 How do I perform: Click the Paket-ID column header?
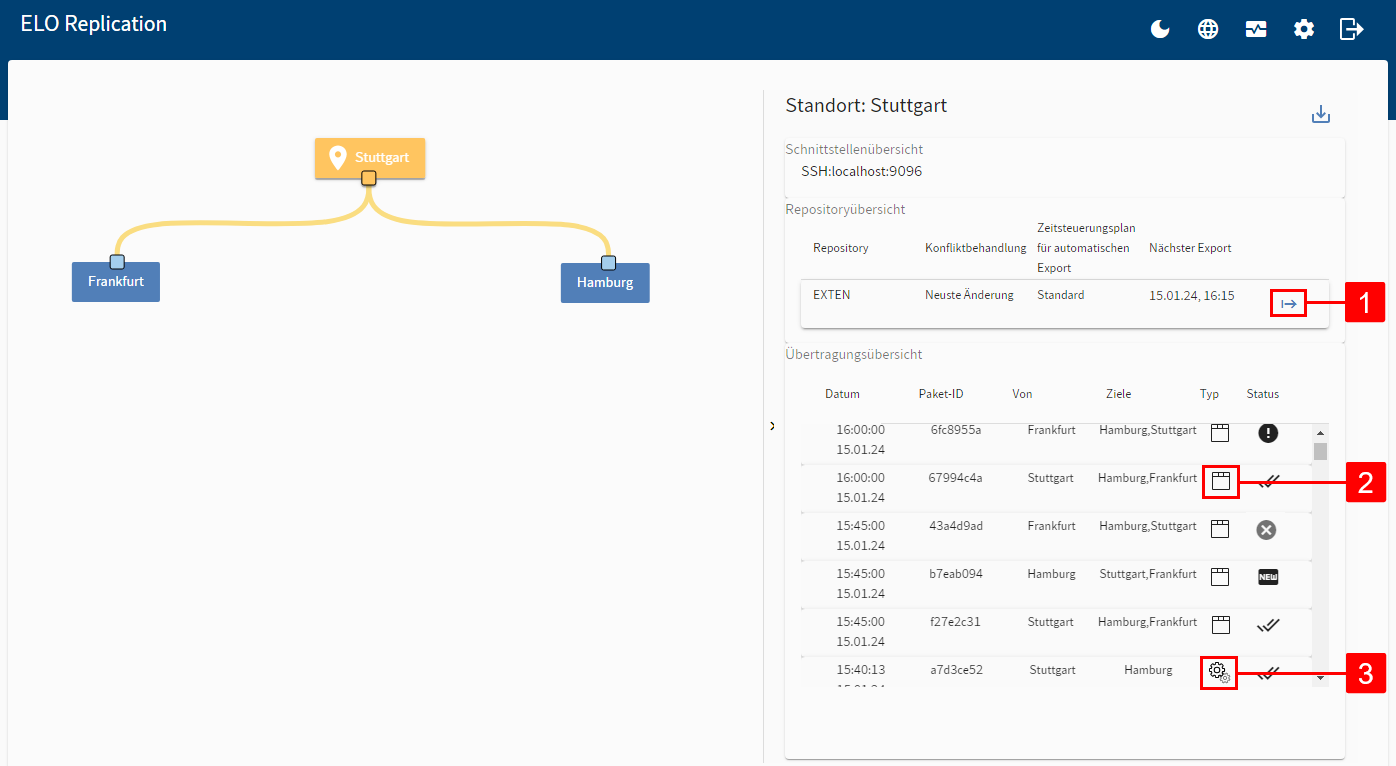point(941,394)
